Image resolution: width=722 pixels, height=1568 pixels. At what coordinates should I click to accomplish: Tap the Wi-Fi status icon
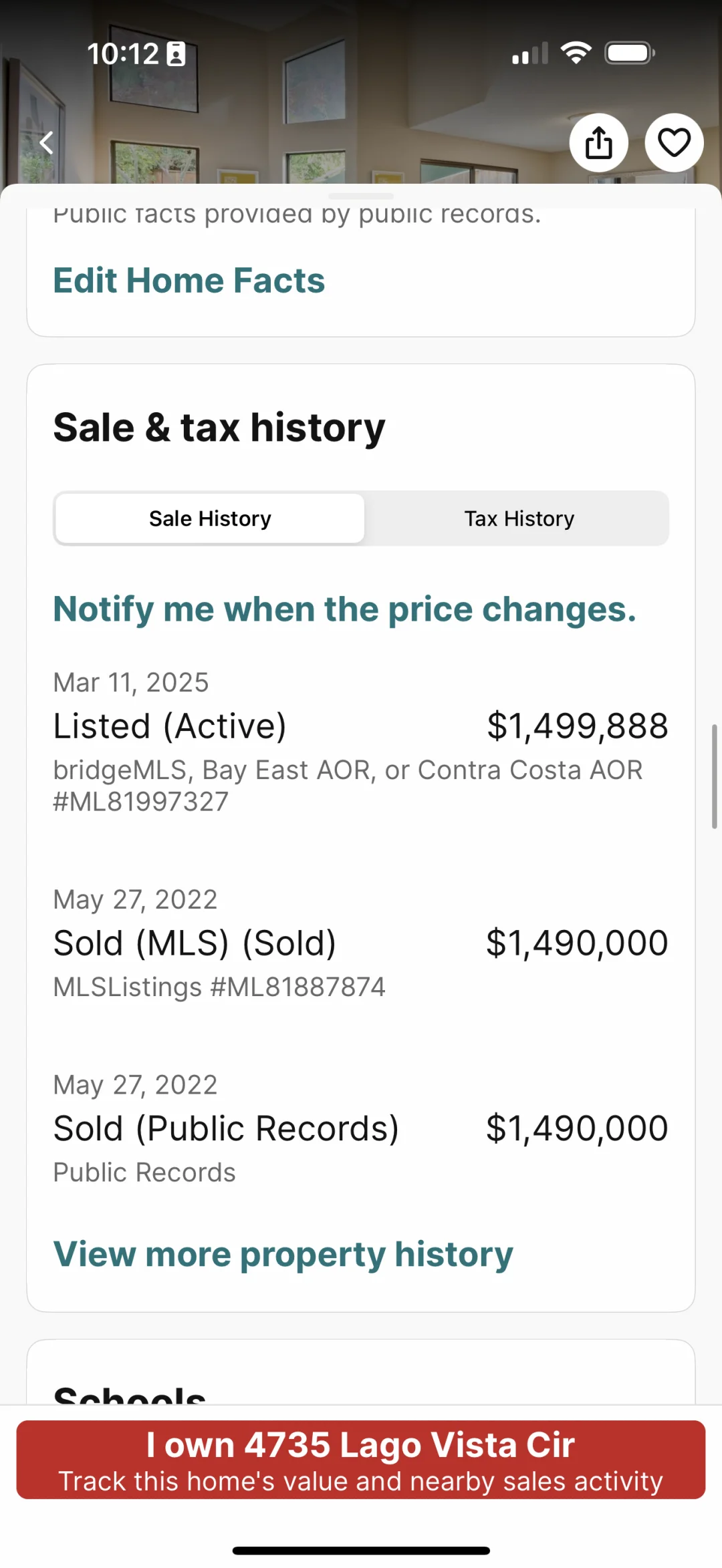click(x=576, y=53)
